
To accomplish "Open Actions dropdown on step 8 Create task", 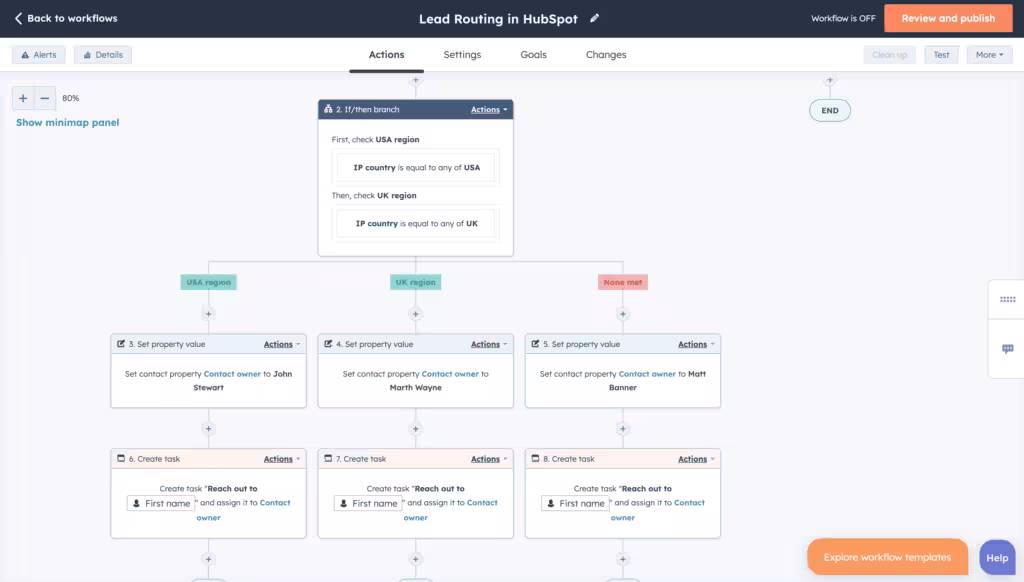I will pos(696,459).
